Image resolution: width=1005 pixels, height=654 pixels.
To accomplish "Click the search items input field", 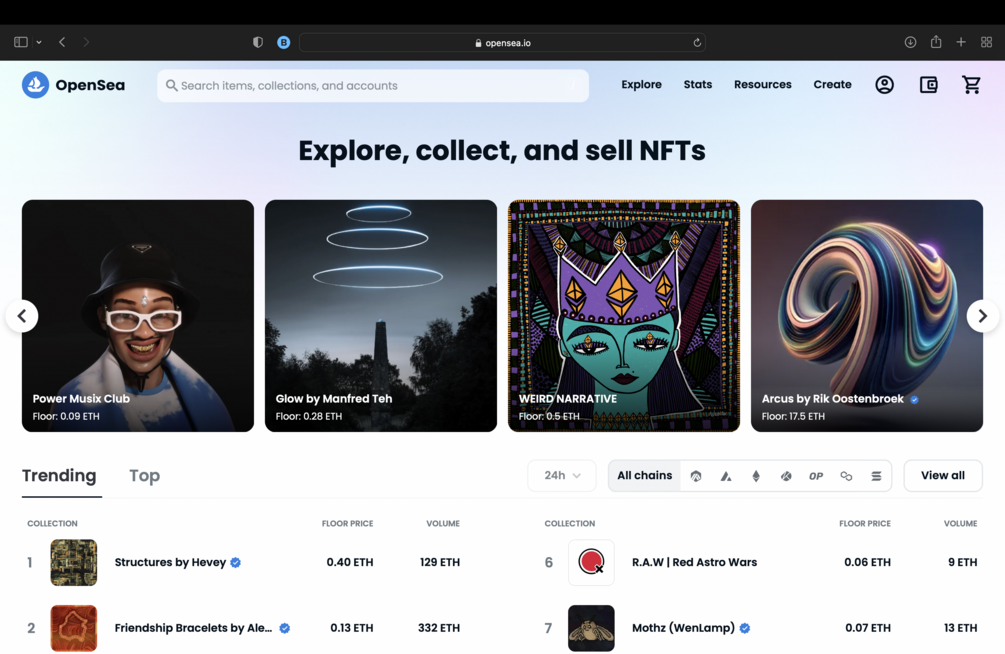I will click(x=373, y=86).
